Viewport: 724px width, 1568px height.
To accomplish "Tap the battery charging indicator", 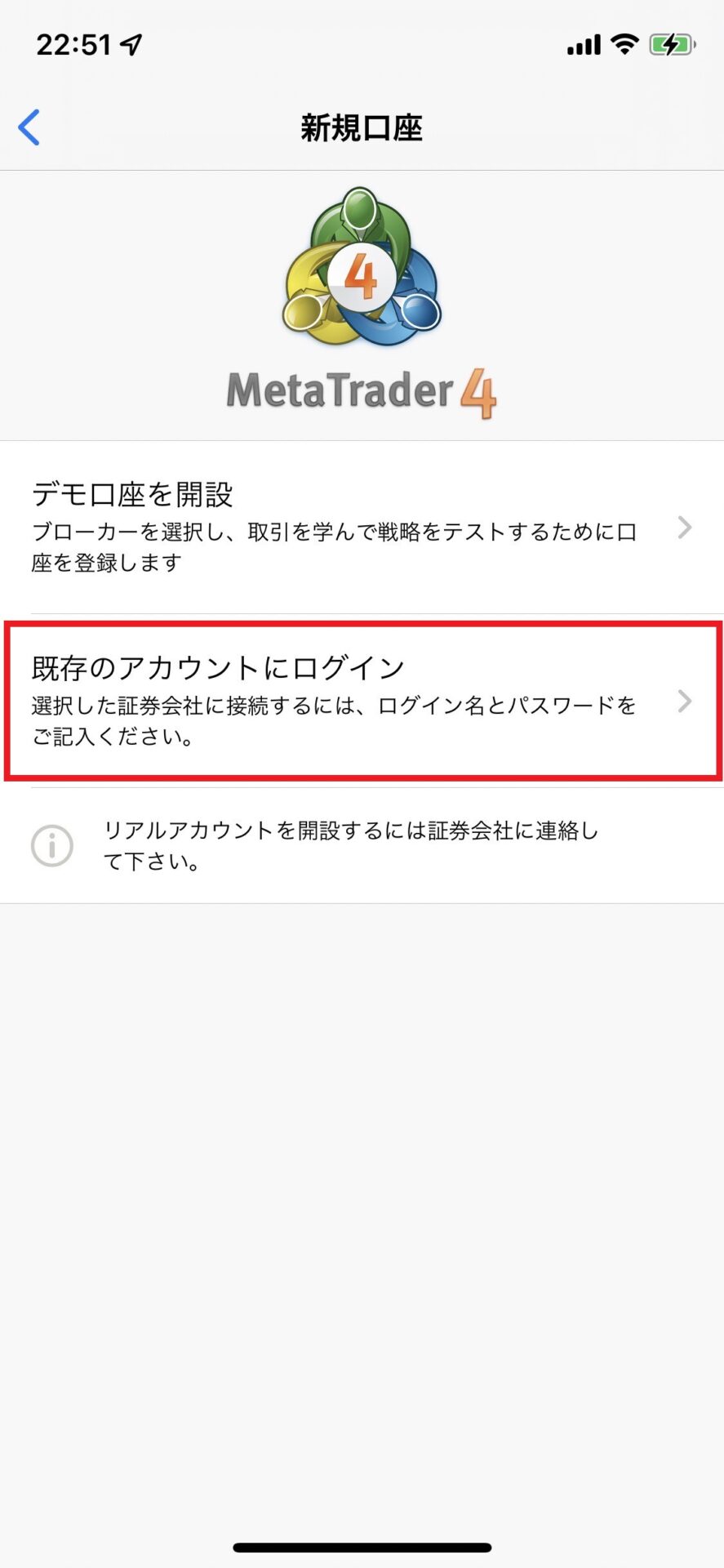I will point(672,44).
